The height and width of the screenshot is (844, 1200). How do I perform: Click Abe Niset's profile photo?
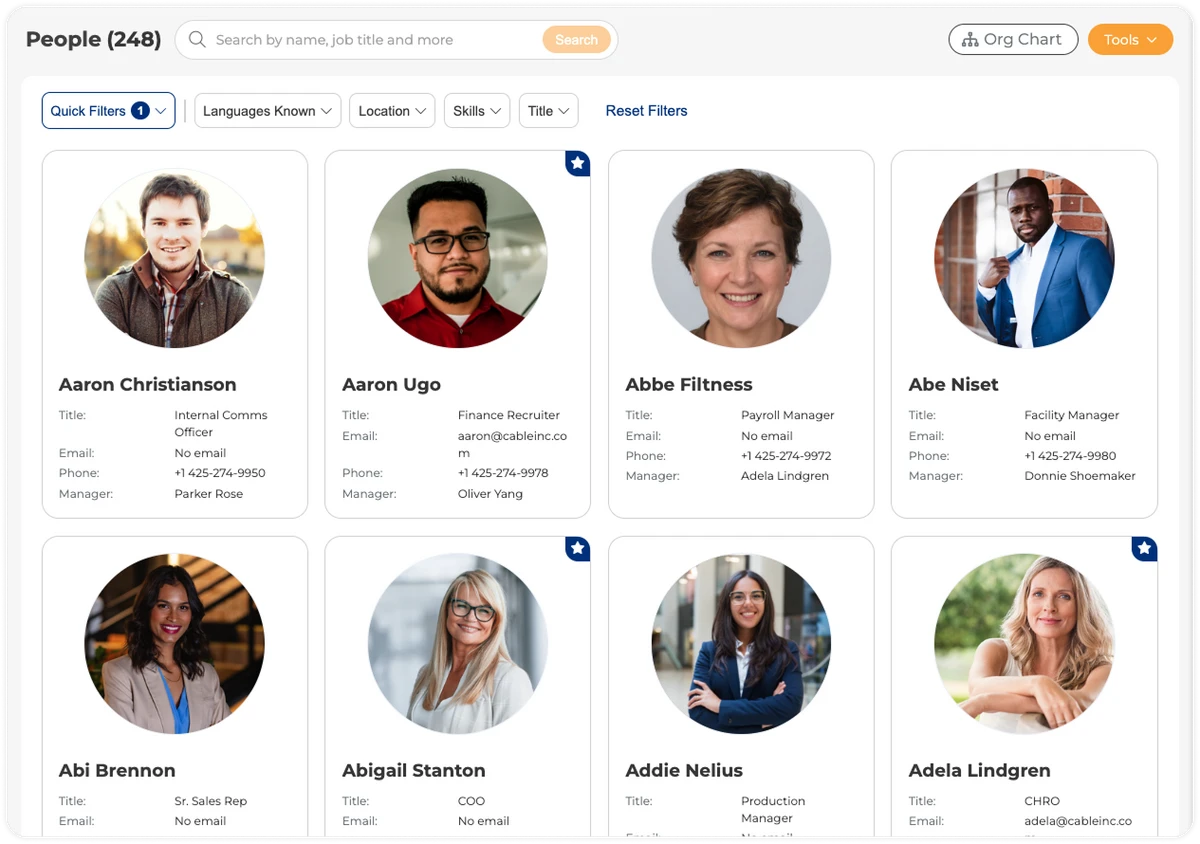click(1023, 258)
